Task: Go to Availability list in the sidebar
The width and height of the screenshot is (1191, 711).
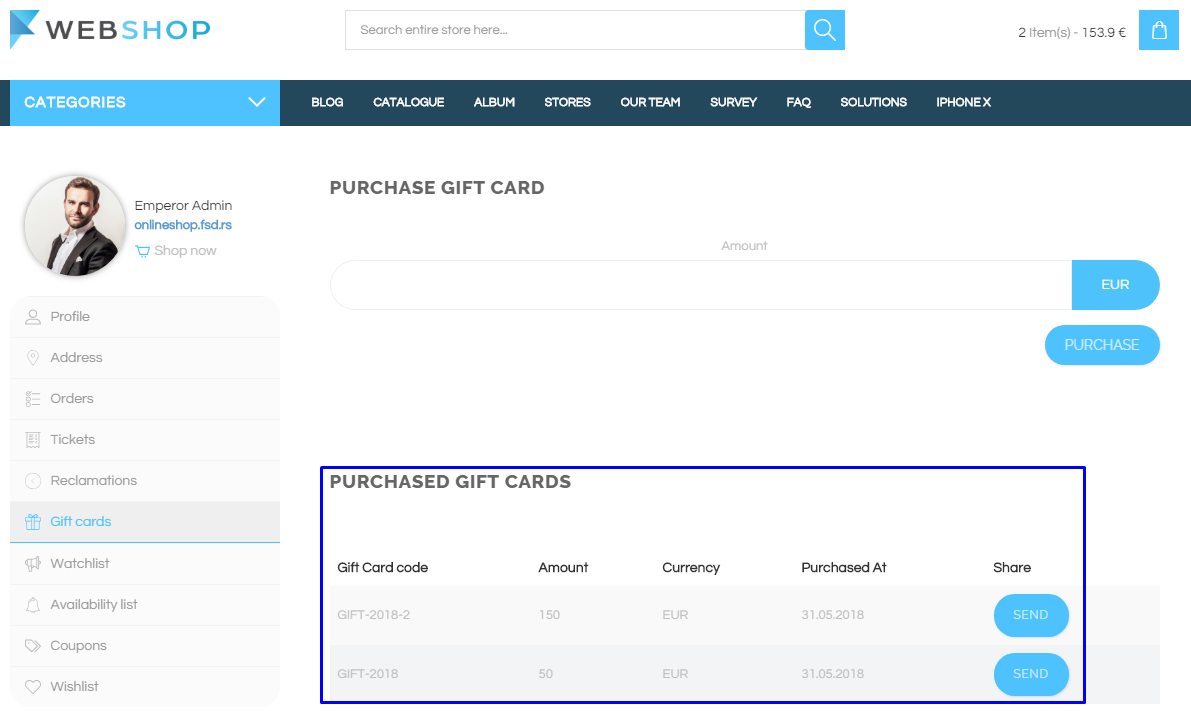Action: click(x=145, y=605)
